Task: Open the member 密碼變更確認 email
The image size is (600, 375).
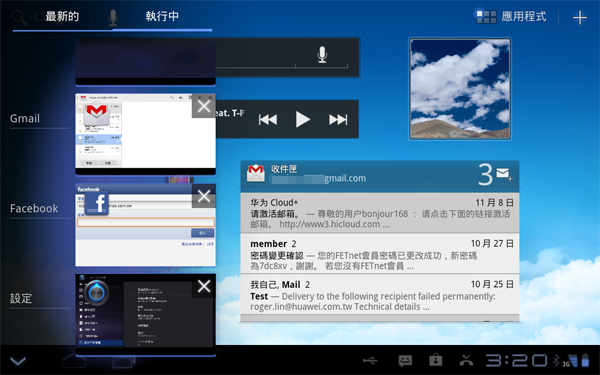Action: coord(380,254)
